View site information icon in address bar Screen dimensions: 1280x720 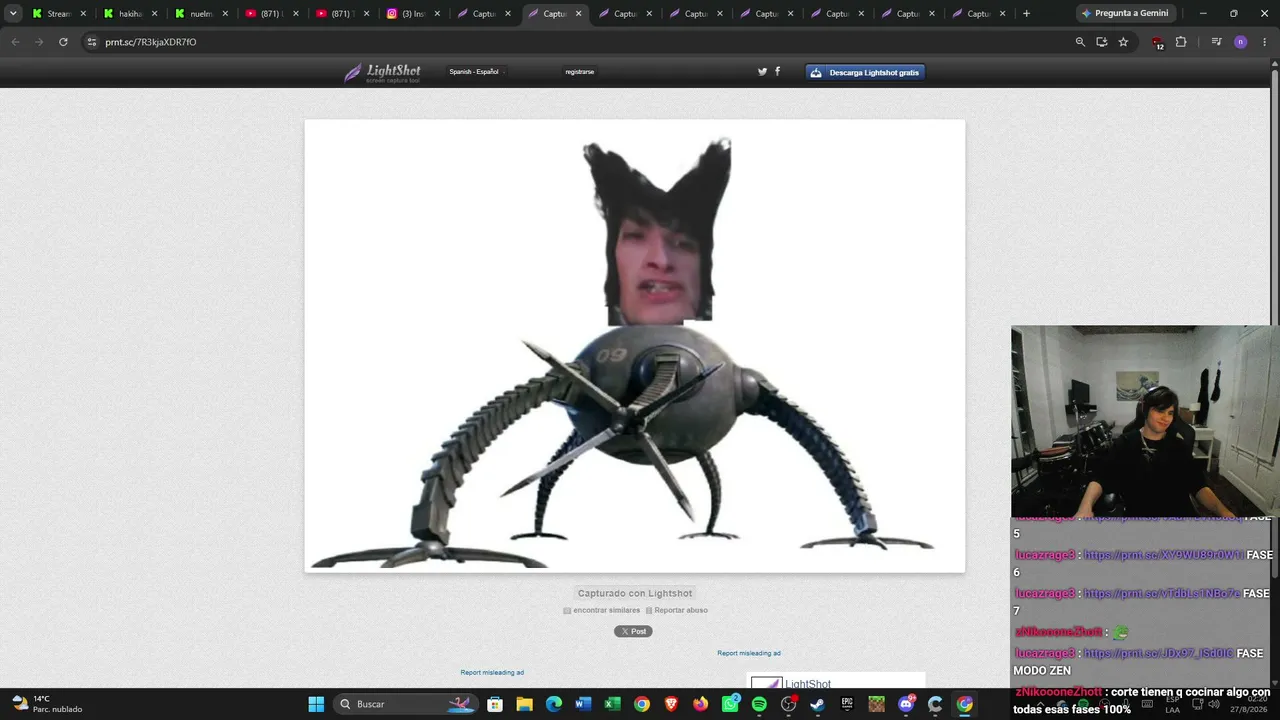click(91, 42)
